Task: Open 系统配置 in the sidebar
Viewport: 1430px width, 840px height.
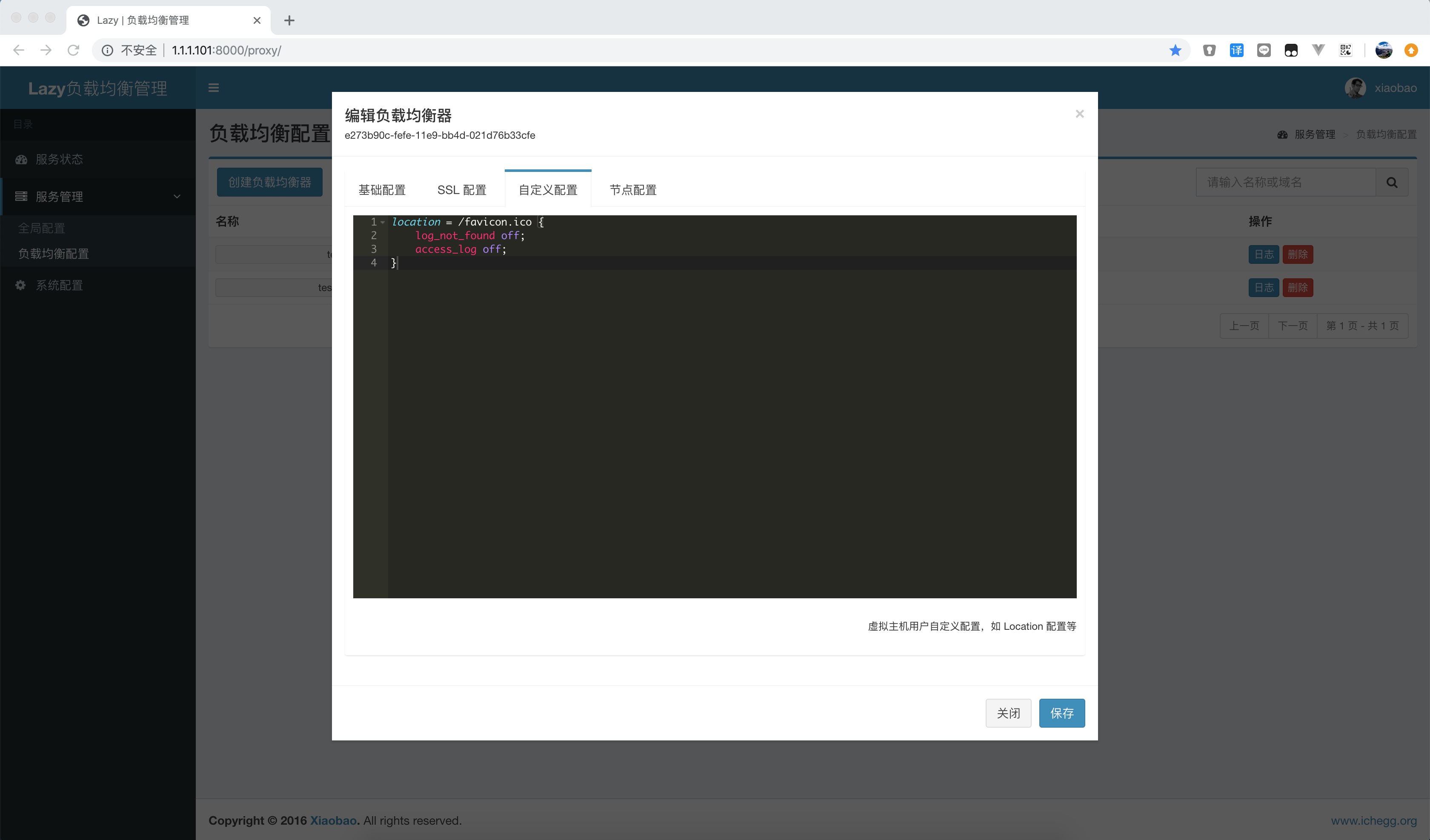Action: [59, 286]
